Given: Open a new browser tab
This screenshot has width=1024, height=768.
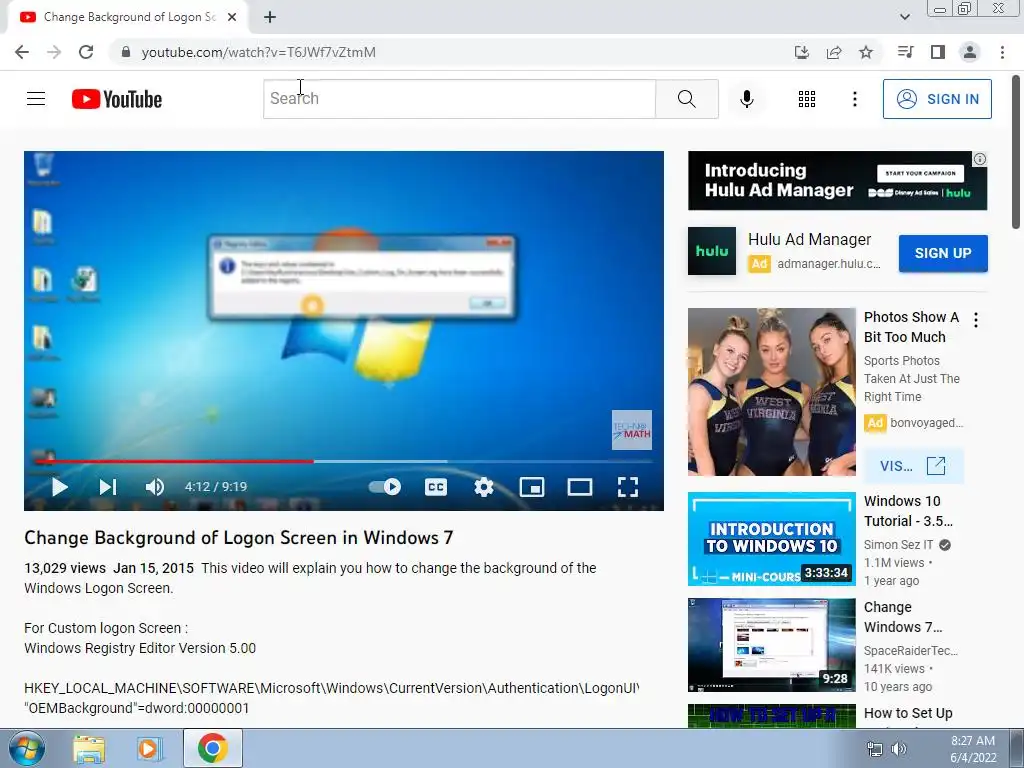Looking at the screenshot, I should 270,17.
